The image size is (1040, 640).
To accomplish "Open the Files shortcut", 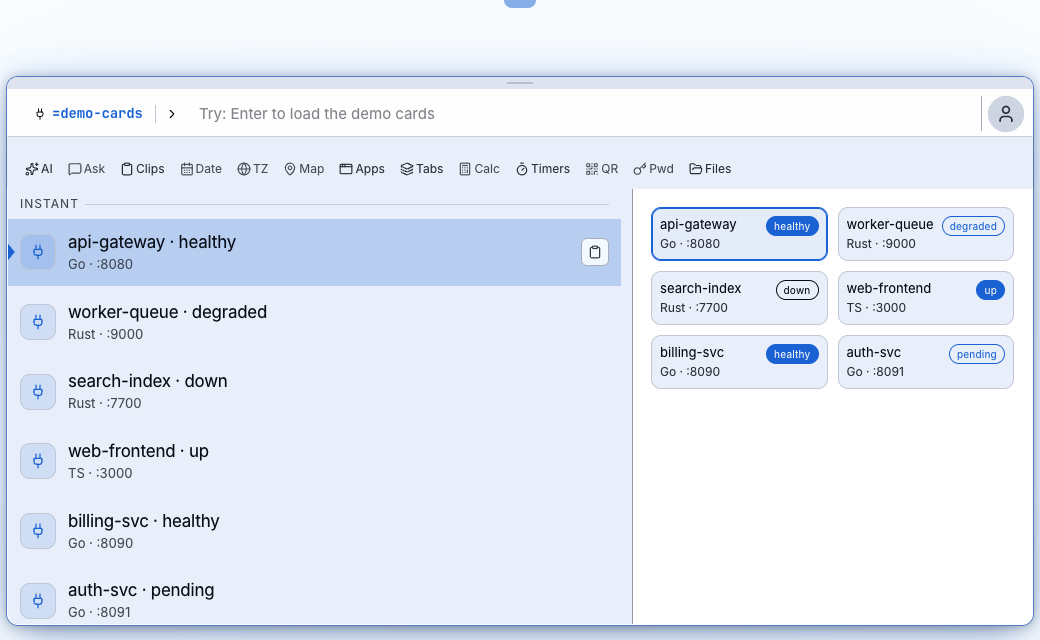I will click(x=710, y=169).
